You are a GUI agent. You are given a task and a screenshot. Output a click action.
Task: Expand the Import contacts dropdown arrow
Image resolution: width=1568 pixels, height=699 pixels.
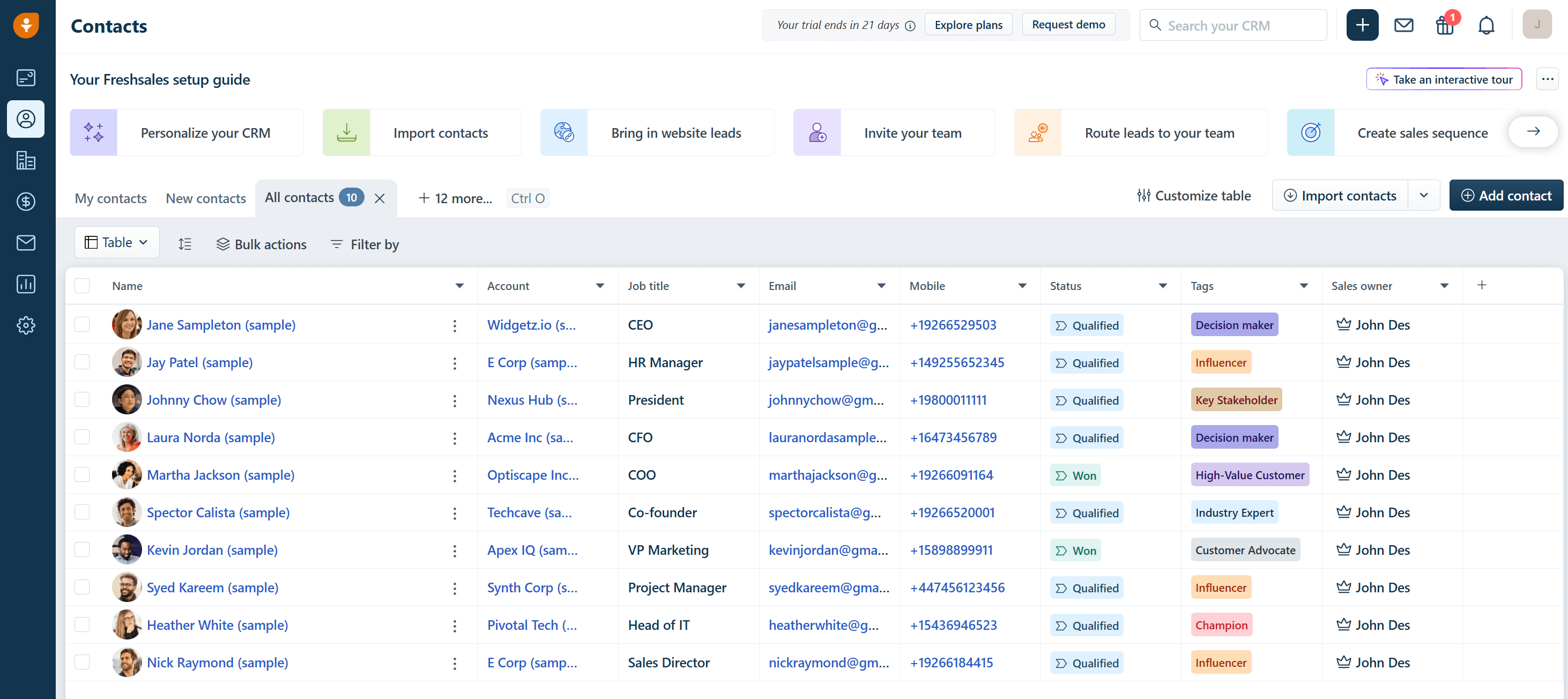point(1424,196)
